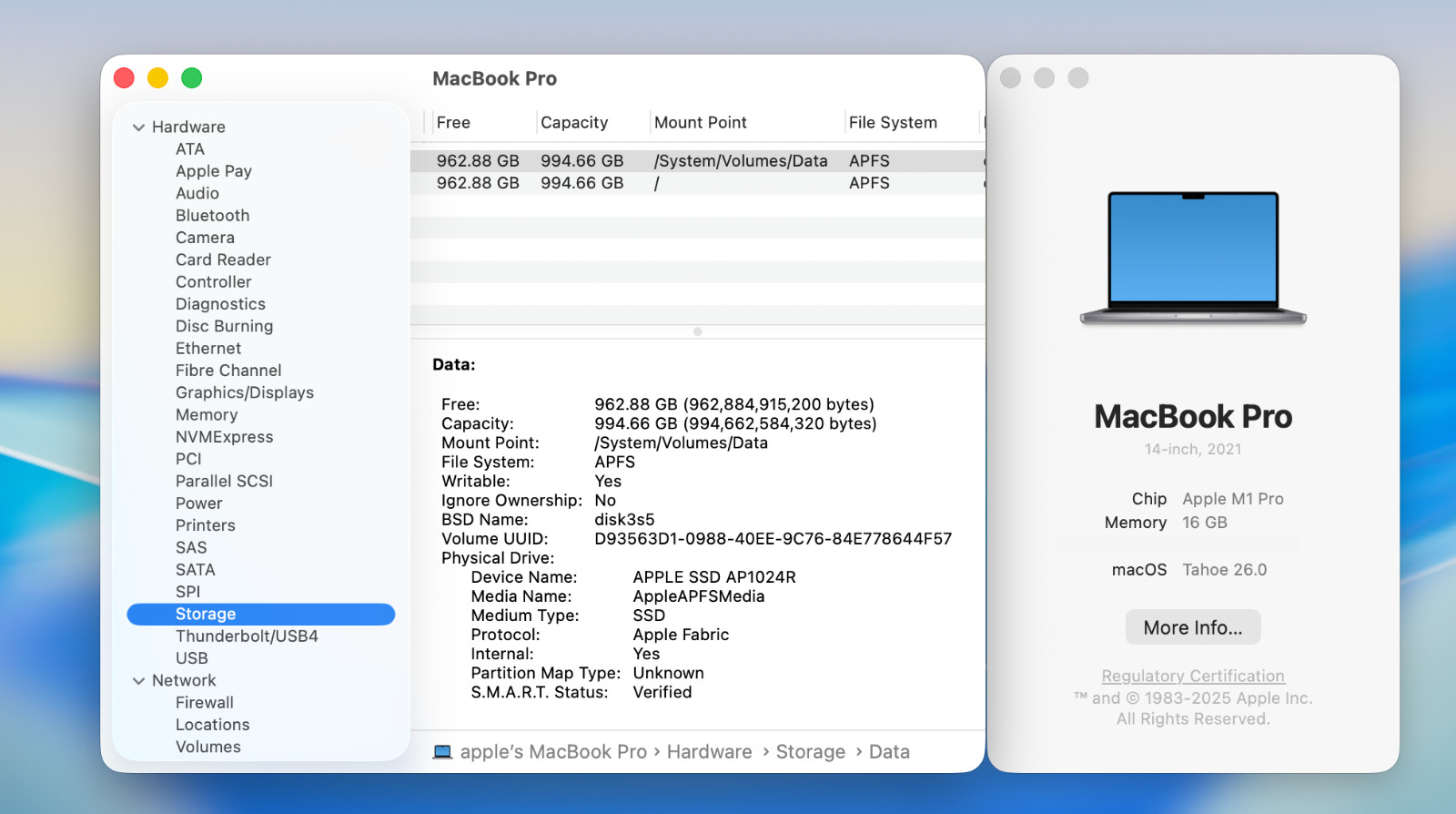Click the BSD Name value disk3s5
Image resolution: width=1456 pixels, height=814 pixels.
coord(624,520)
